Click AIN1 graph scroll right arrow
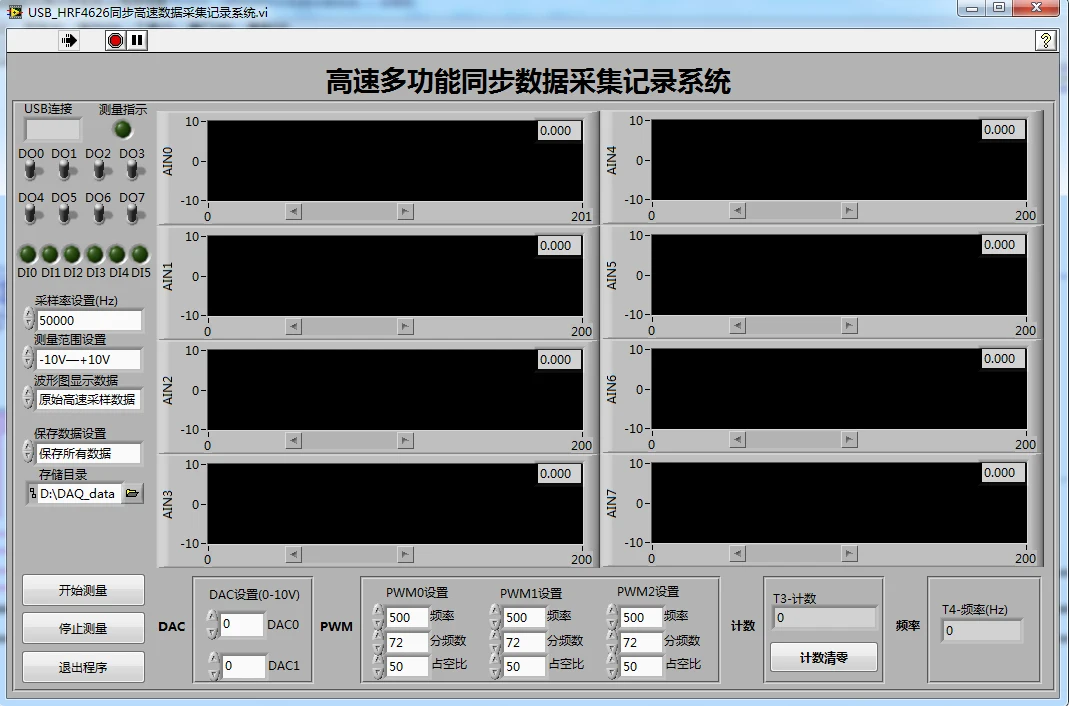 pyautogui.click(x=406, y=326)
